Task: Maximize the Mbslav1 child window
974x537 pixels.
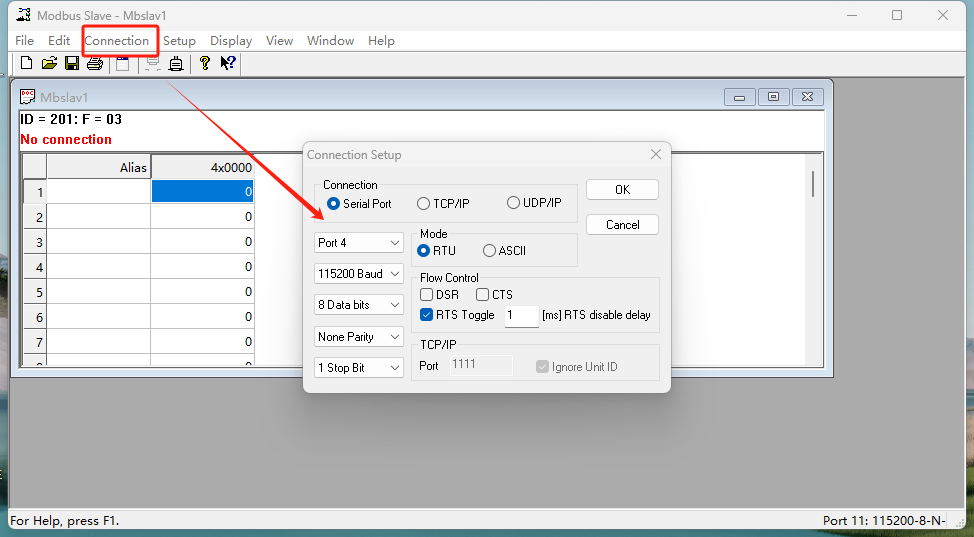Action: tap(773, 97)
